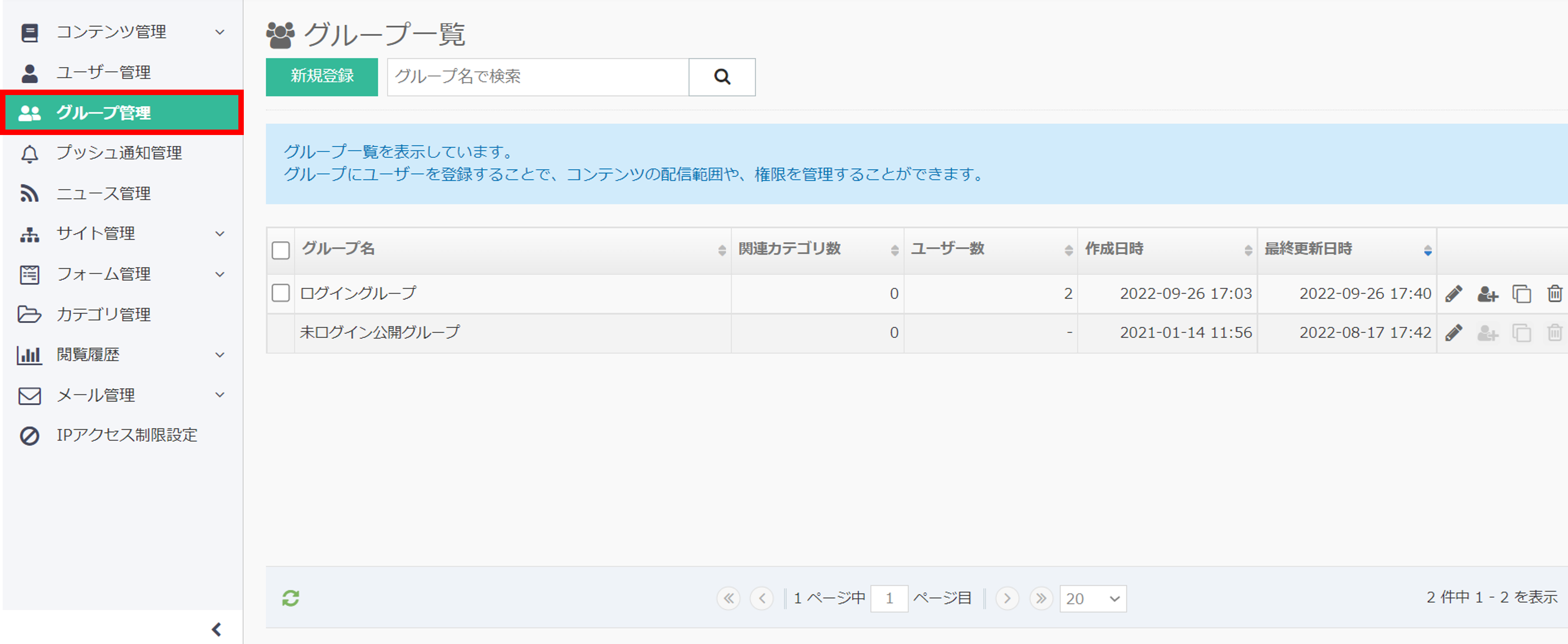Sort by ユーザー数 column arrows
This screenshot has height=644, width=1568.
[x=1068, y=250]
